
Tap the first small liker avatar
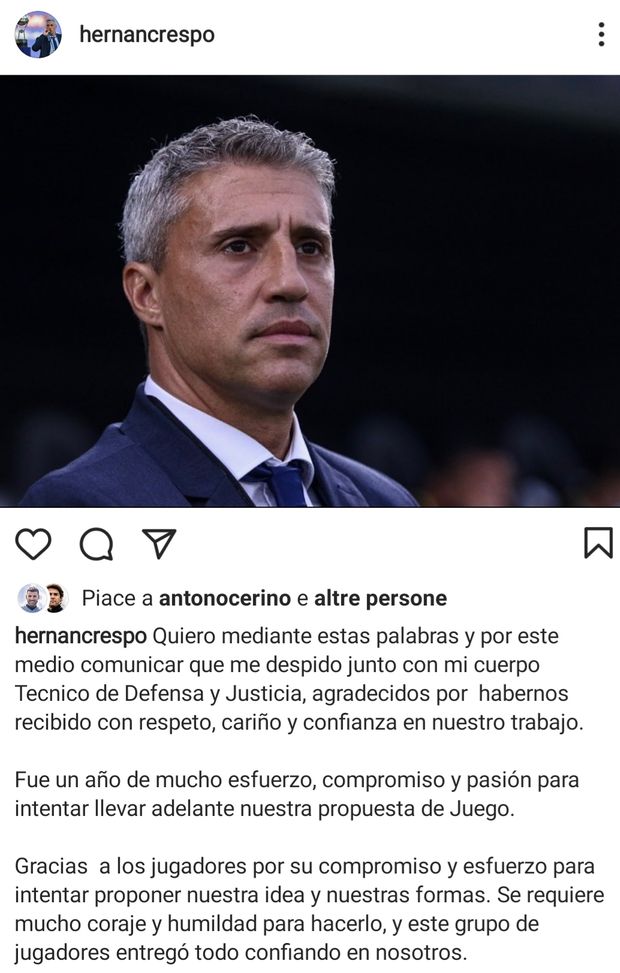31,598
